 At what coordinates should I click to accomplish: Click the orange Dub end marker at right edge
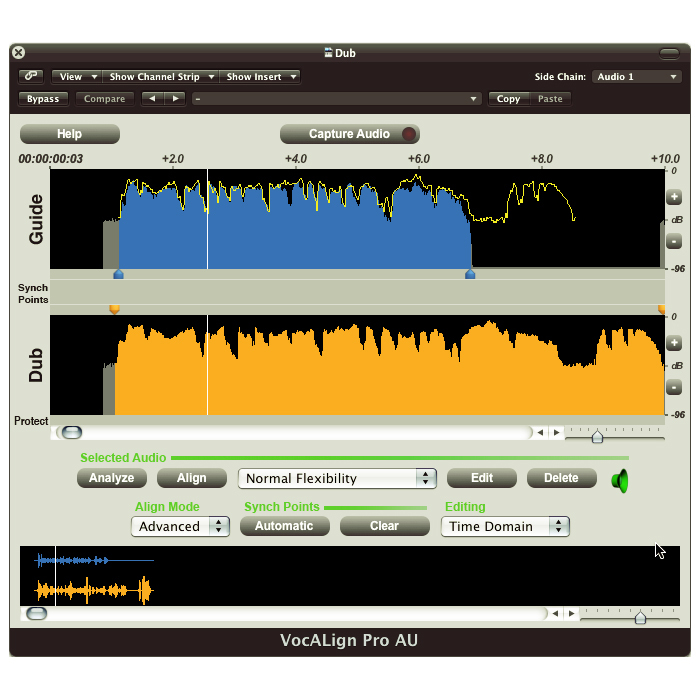pos(662,309)
